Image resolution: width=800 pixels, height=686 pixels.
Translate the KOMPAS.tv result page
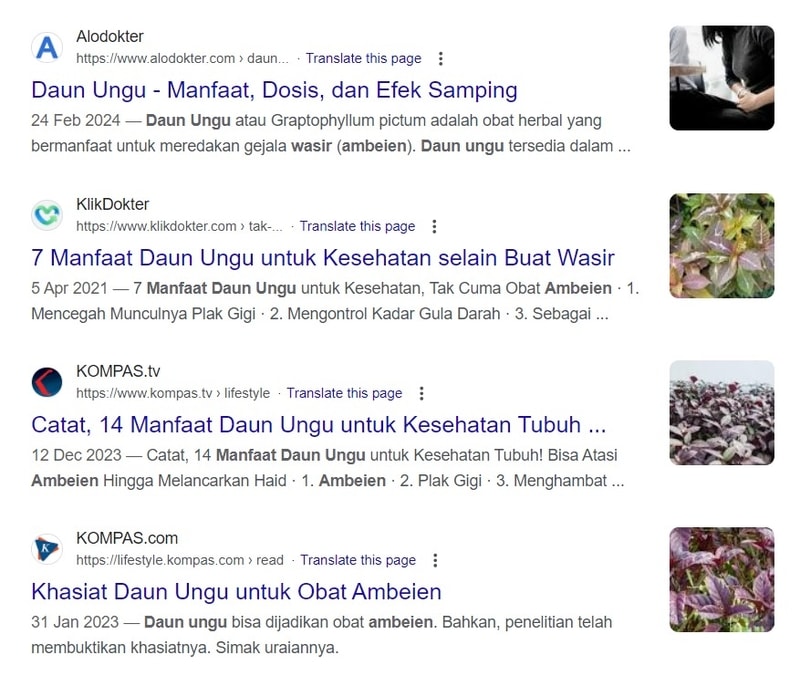344,393
